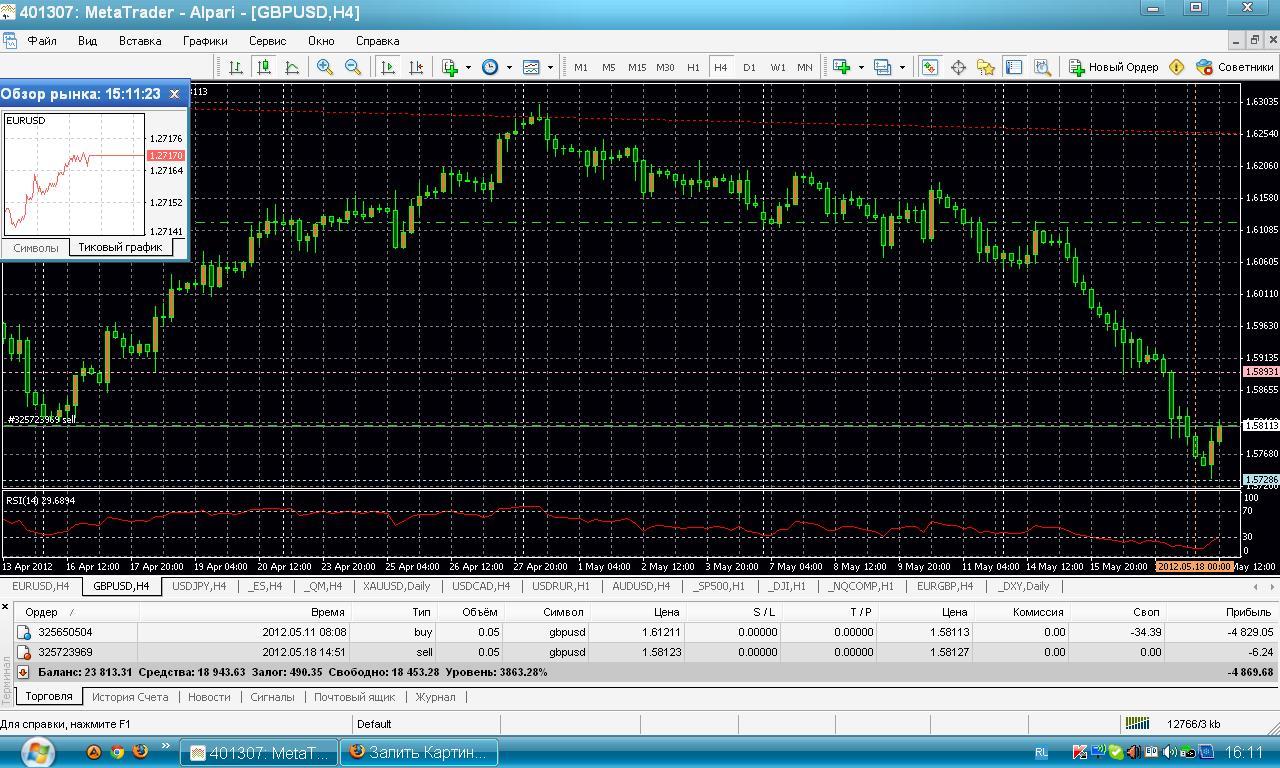Toggle the Market Watch window icon

point(930,67)
